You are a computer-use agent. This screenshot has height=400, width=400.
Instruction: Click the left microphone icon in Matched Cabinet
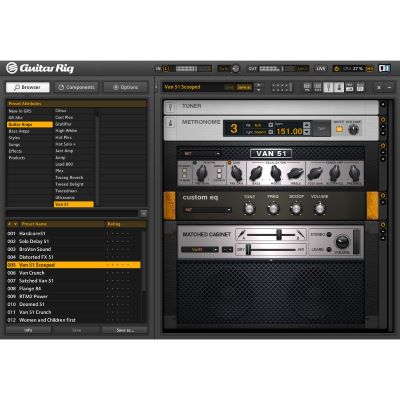click(x=241, y=234)
